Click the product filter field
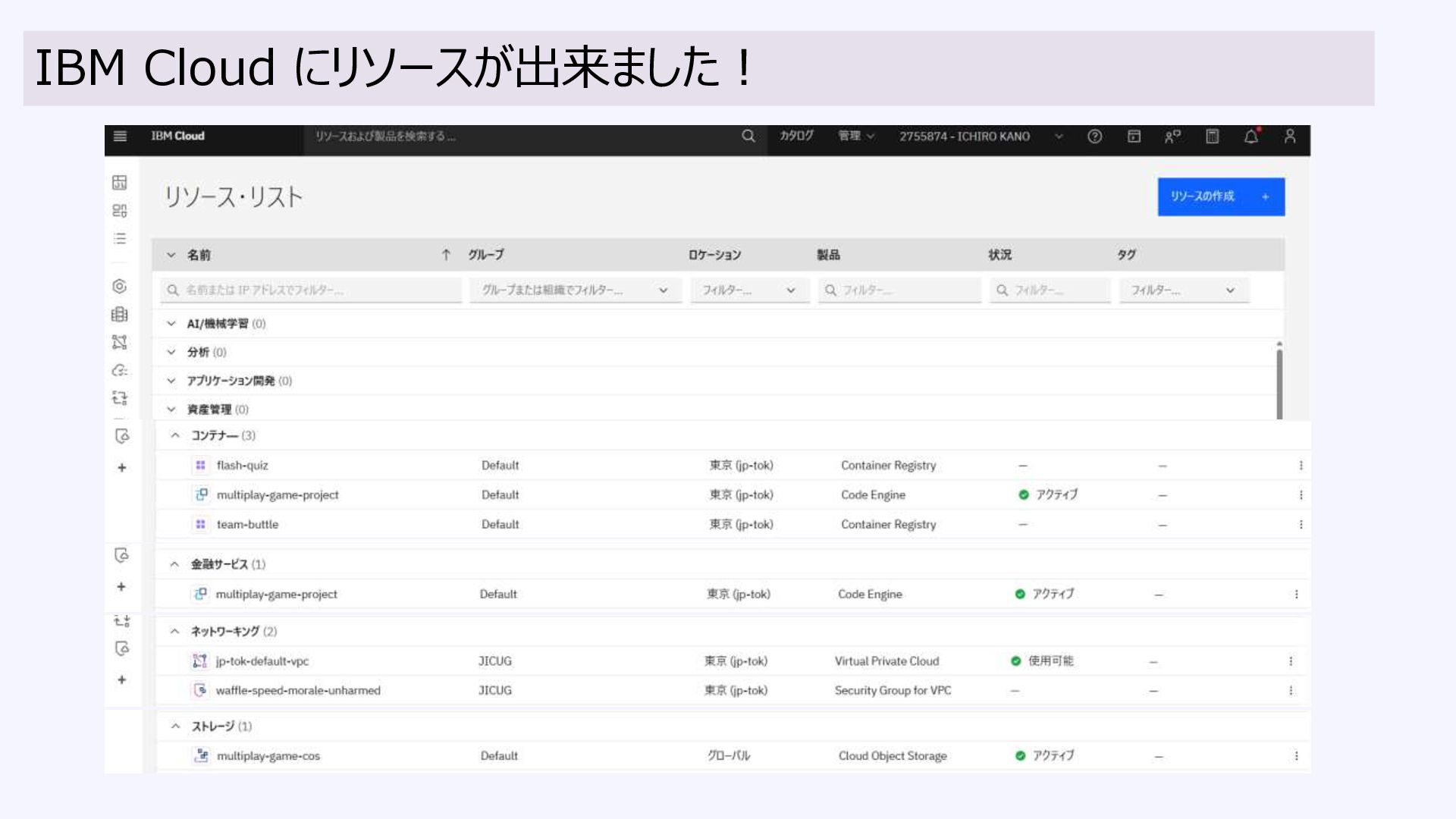Screen dimensions: 1456x819 [899, 290]
